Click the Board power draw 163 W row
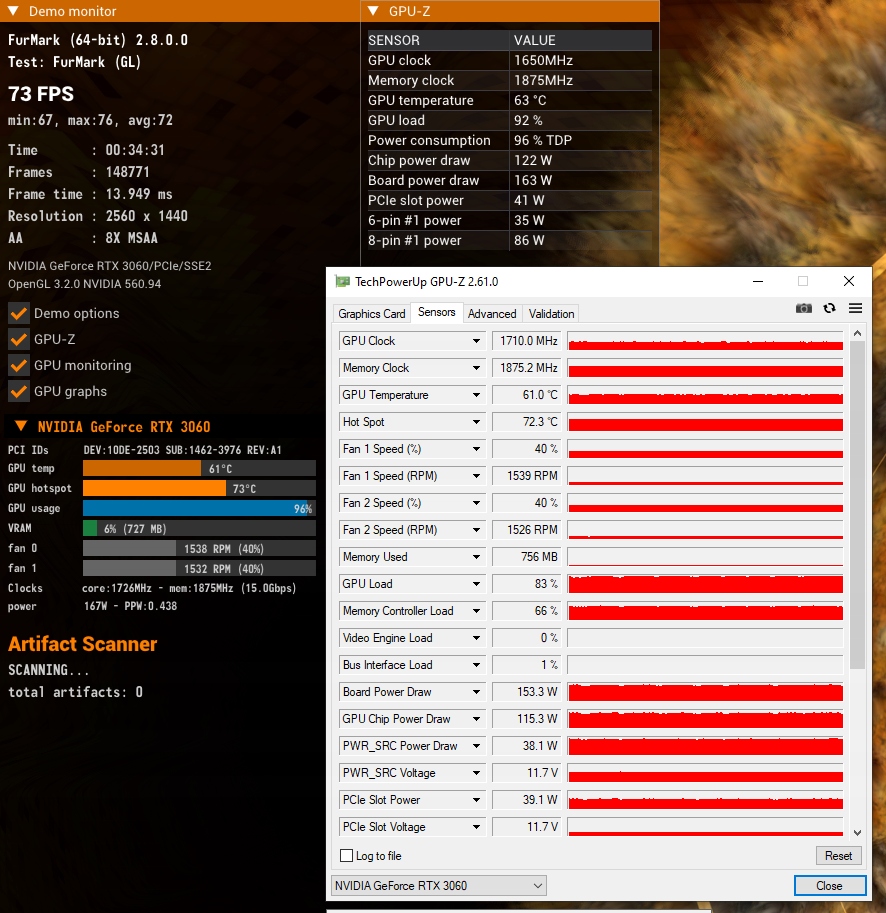886x913 pixels. pos(509,181)
